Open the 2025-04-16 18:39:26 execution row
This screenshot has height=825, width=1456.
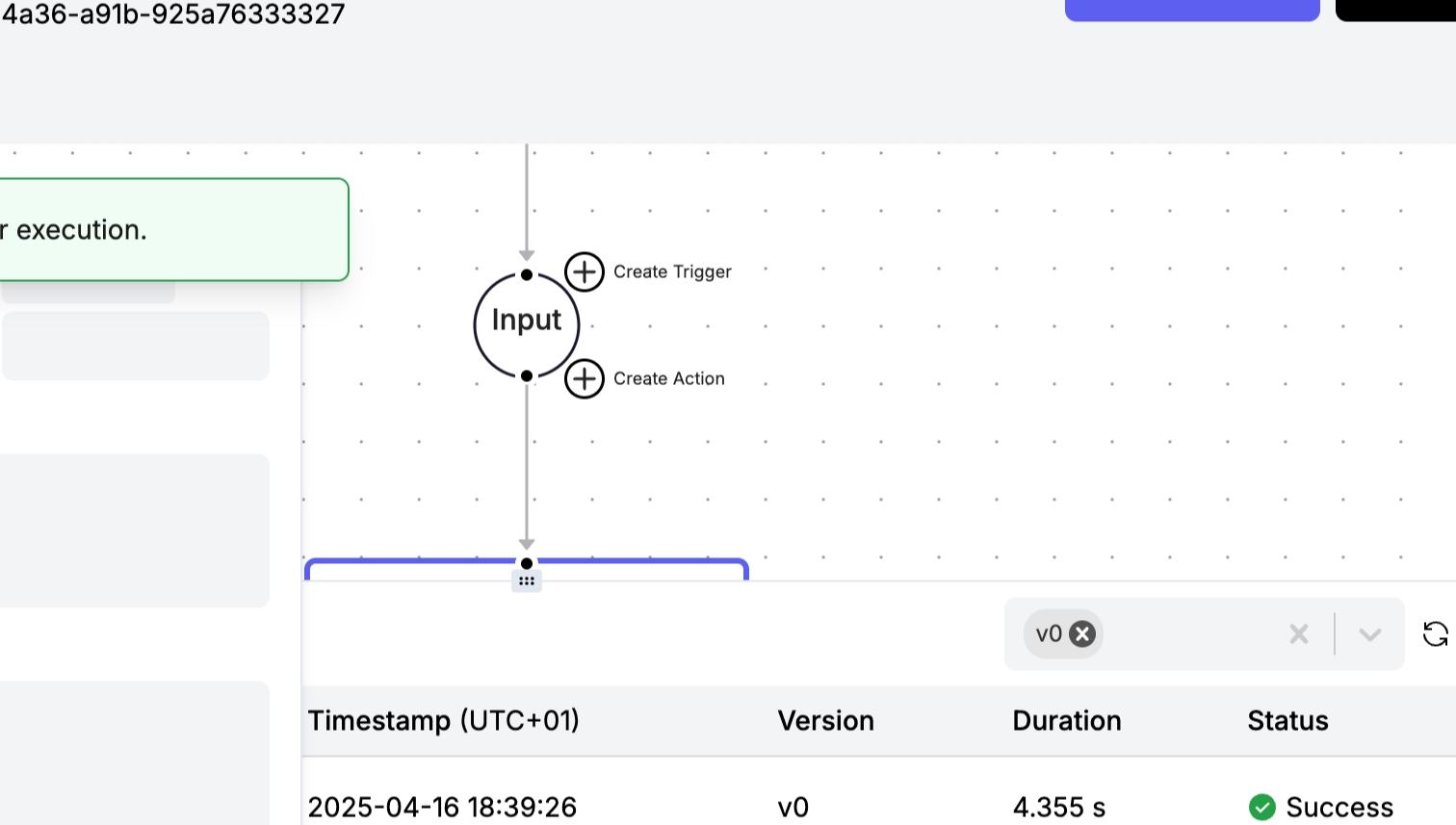[442, 807]
